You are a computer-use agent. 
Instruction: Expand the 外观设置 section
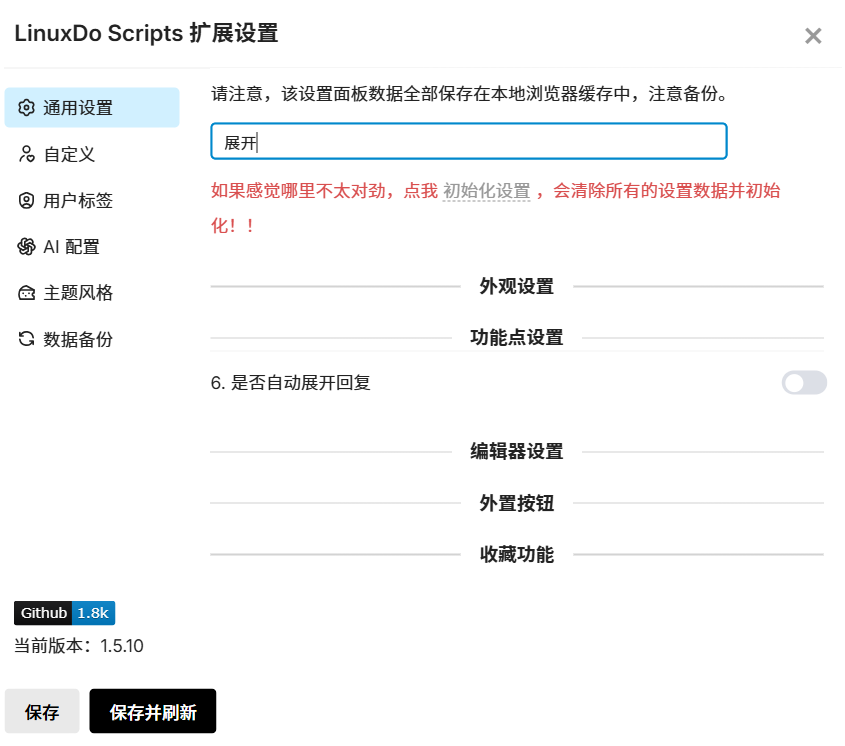[x=516, y=286]
